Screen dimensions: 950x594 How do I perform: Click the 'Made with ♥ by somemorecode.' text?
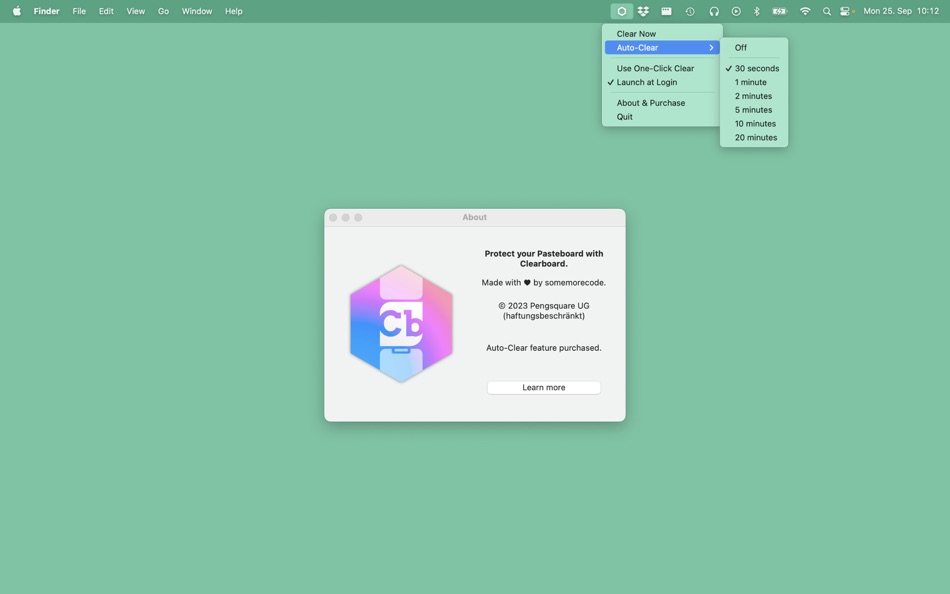[x=543, y=282]
